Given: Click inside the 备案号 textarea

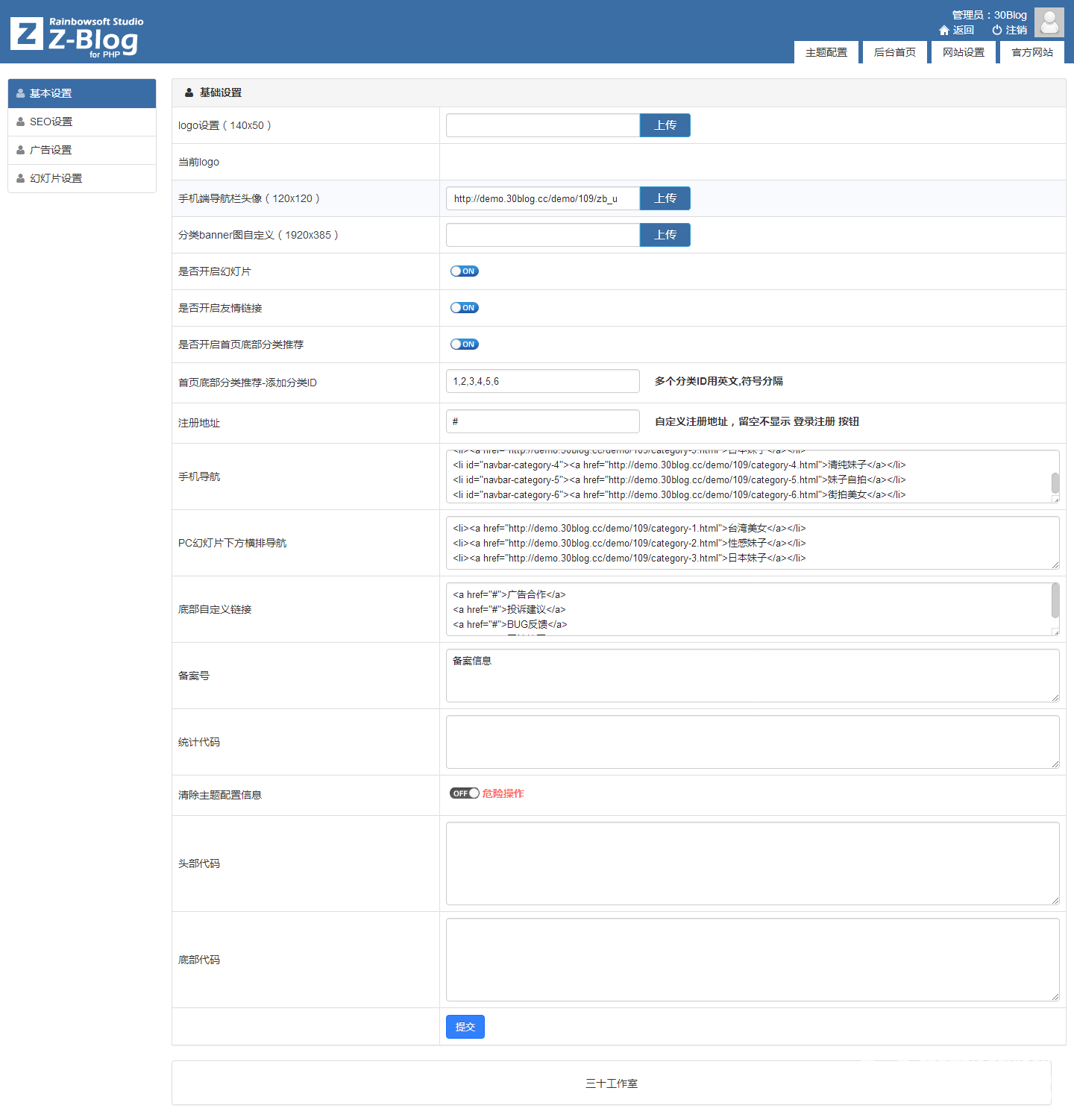Looking at the screenshot, I should coord(753,676).
